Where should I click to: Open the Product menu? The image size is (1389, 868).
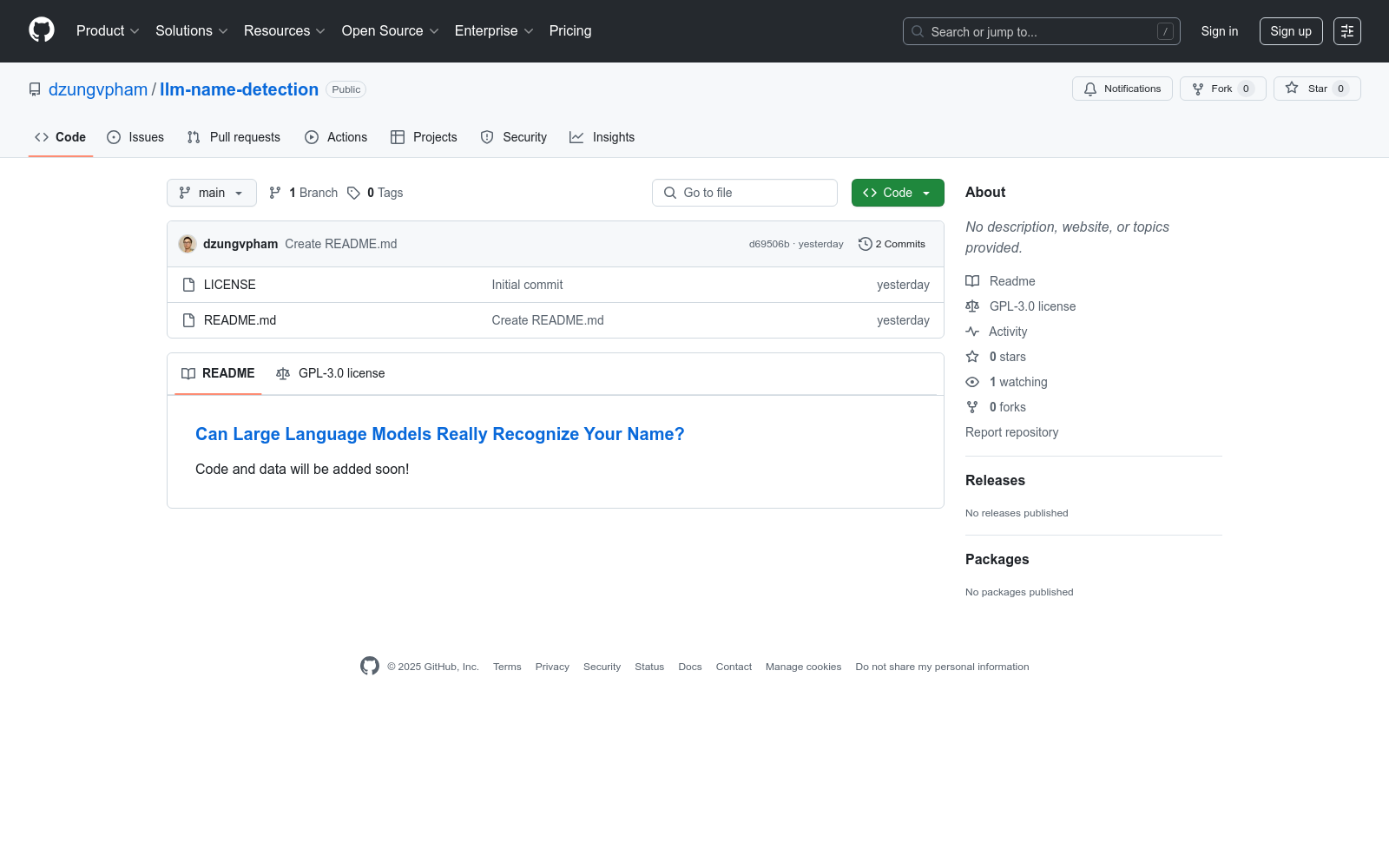(x=108, y=31)
